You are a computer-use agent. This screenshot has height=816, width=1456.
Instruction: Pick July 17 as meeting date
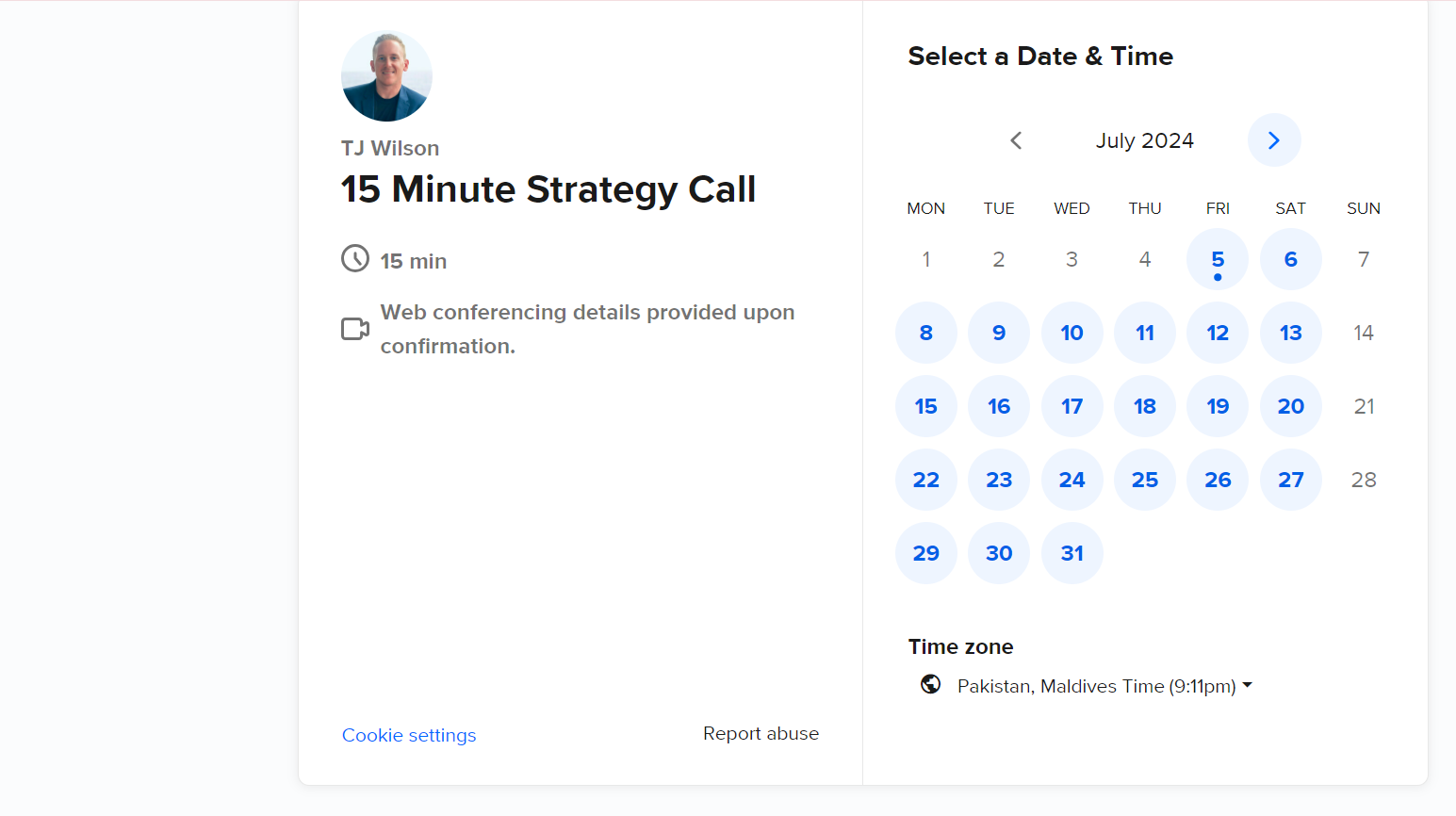point(1072,406)
